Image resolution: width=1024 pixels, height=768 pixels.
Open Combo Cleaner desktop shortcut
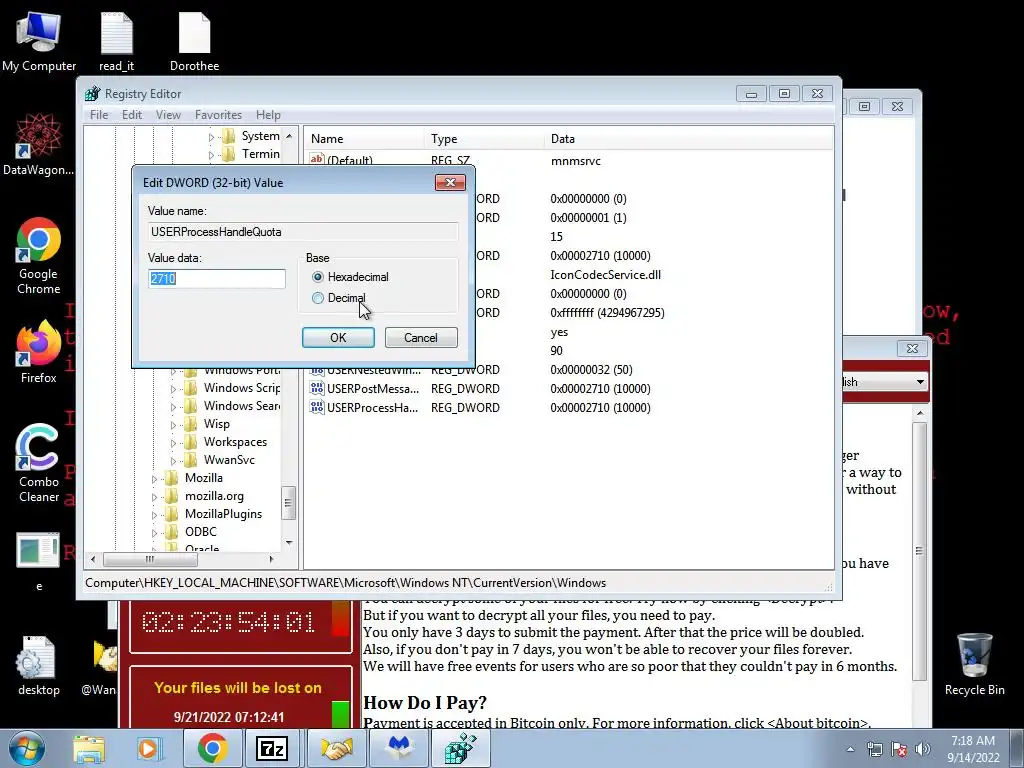38,464
